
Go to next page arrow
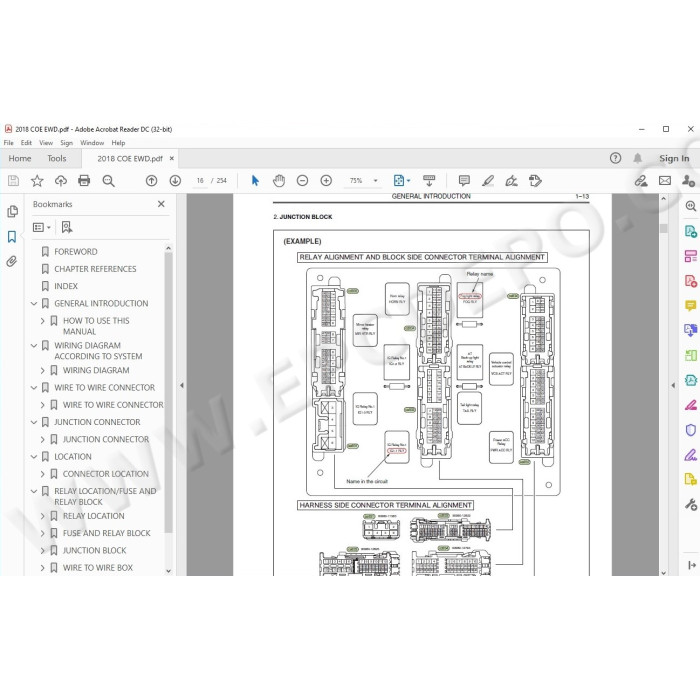[x=175, y=181]
